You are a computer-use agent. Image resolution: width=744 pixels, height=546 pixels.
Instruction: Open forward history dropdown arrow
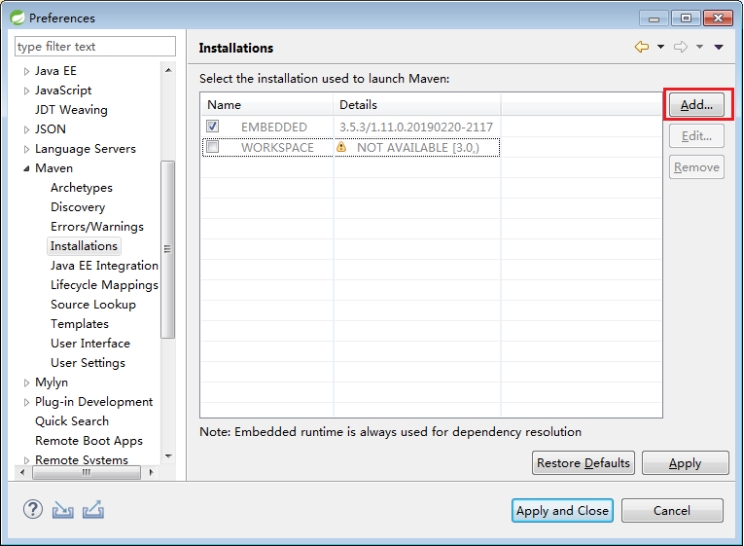point(699,46)
